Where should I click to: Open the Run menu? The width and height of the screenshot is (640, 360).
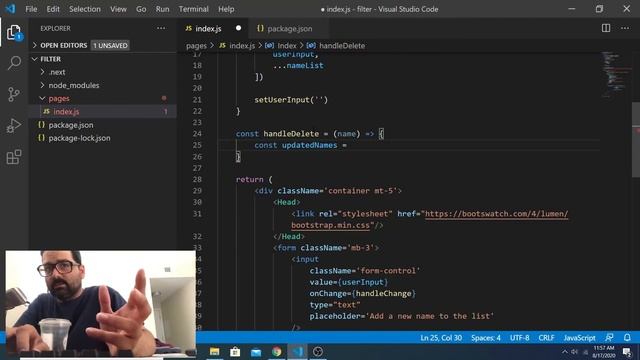[x=162, y=9]
